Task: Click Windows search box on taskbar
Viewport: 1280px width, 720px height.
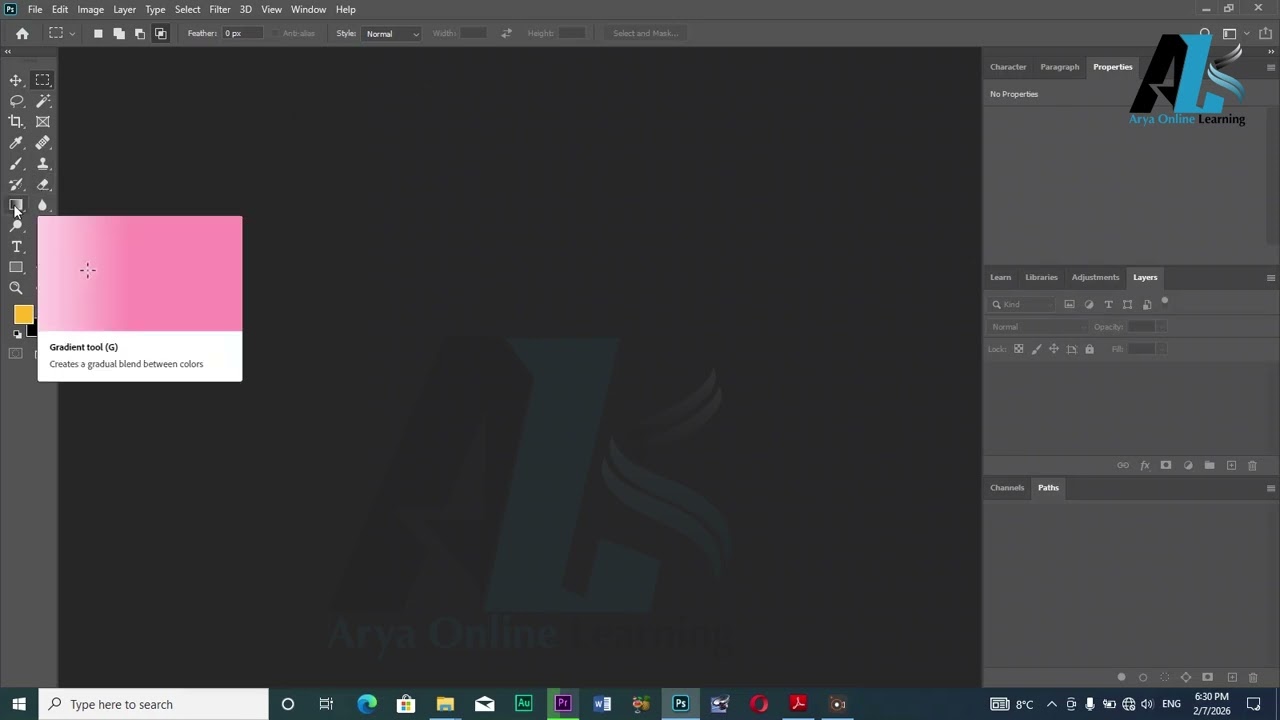Action: point(154,704)
